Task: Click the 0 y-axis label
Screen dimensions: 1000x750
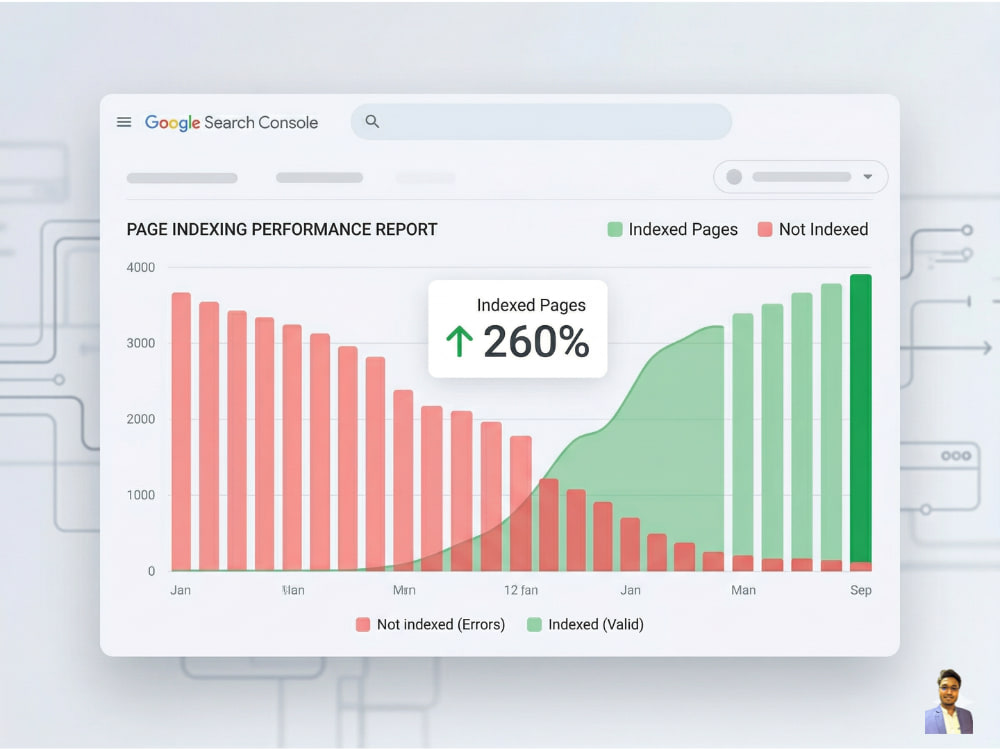Action: pyautogui.click(x=151, y=571)
